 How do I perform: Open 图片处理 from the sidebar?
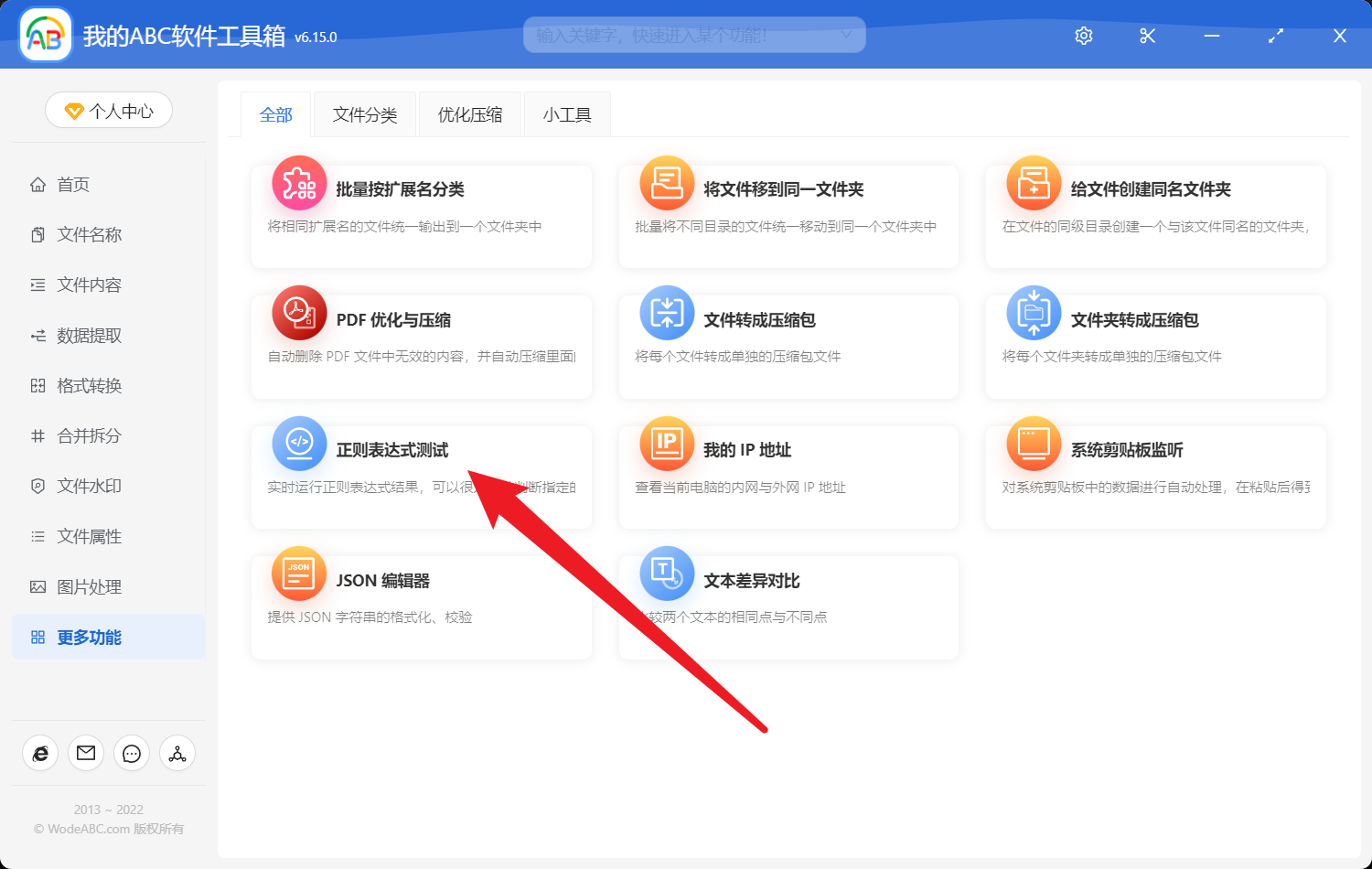coord(89,586)
